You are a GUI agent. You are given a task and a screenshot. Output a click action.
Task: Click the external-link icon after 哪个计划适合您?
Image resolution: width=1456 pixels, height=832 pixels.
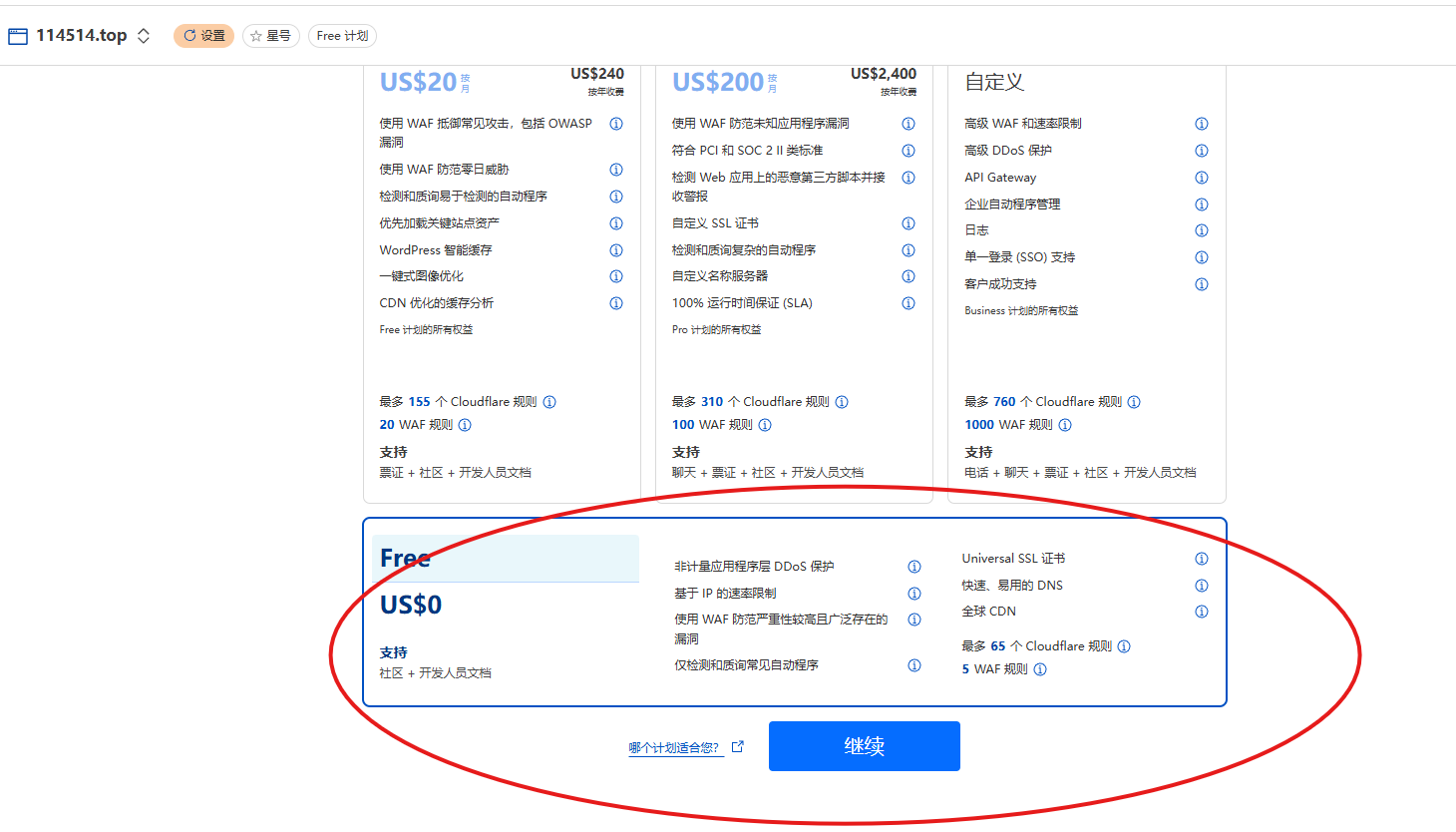738,746
